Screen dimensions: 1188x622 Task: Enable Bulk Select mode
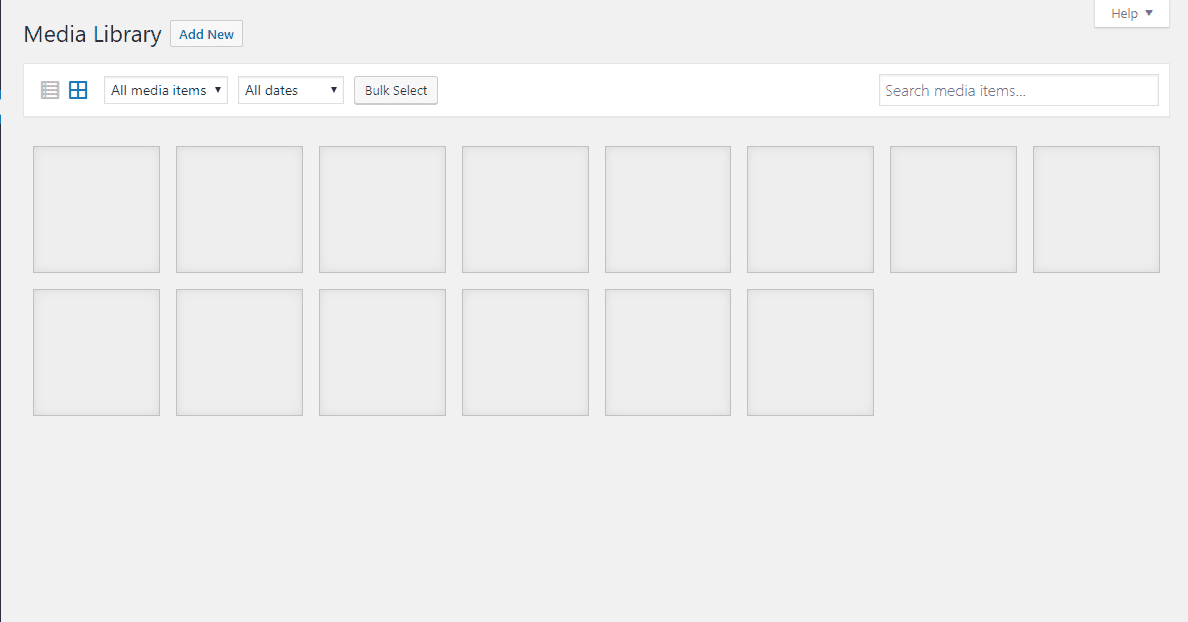pos(395,90)
